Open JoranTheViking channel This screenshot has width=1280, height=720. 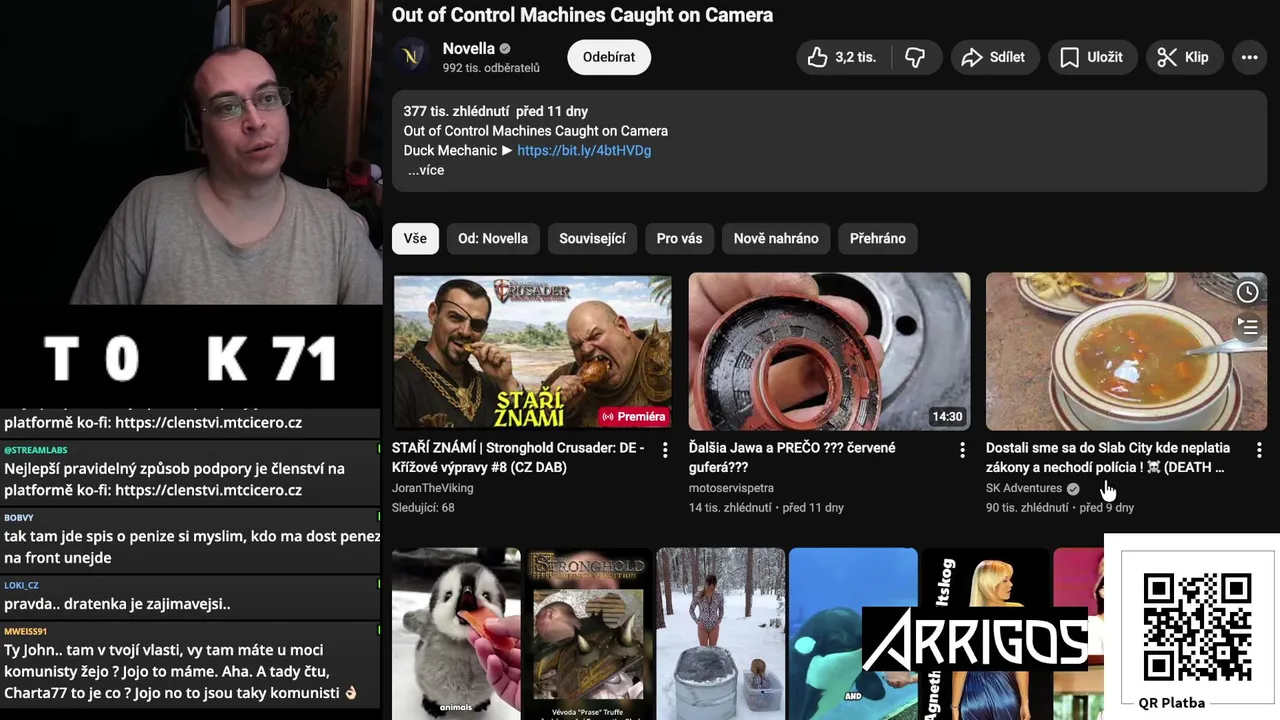[433, 488]
